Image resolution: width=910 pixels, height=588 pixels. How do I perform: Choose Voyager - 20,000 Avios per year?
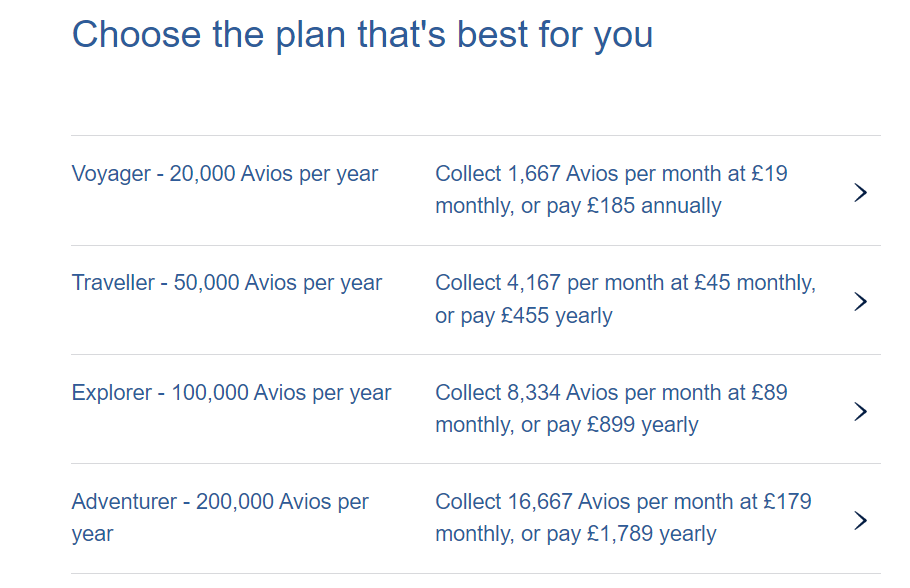[225, 174]
